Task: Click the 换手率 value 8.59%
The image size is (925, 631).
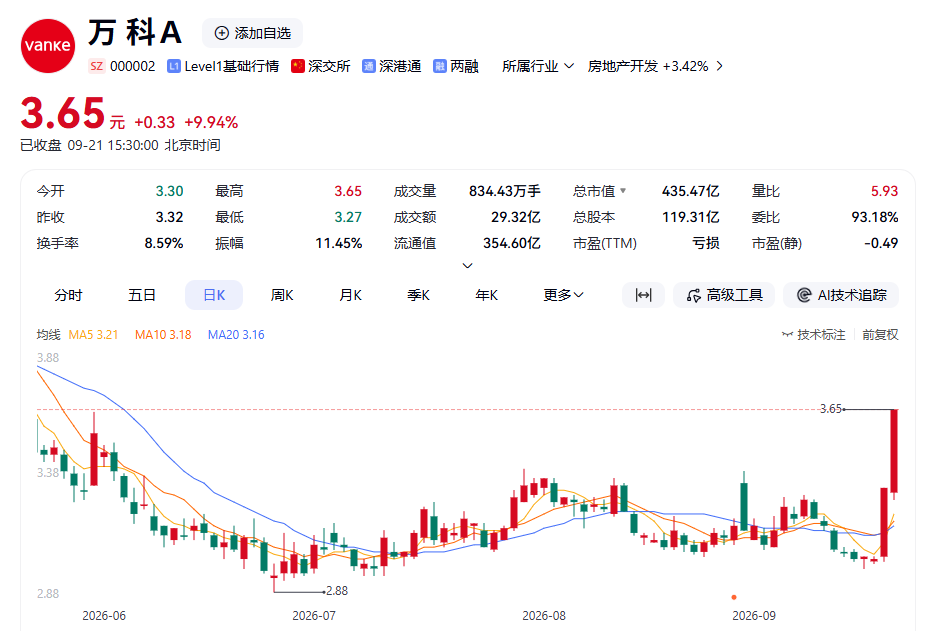Action: 164,243
